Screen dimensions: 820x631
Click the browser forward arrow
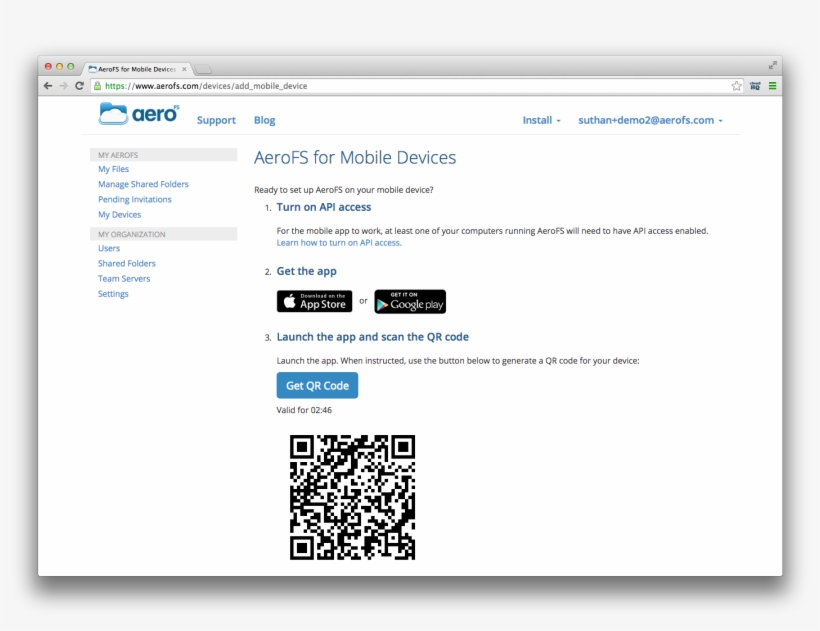64,86
